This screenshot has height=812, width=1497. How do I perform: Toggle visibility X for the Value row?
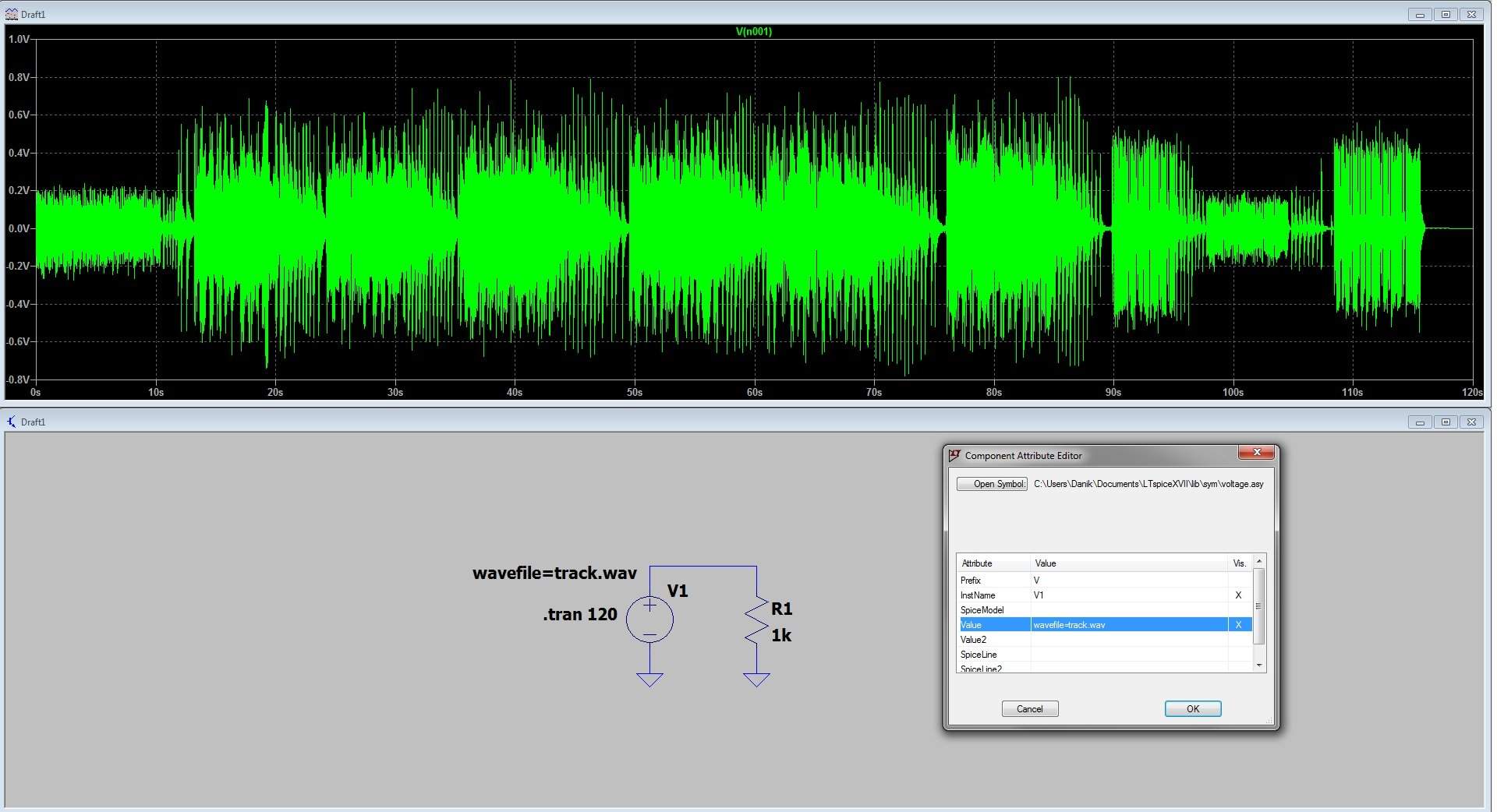1238,624
